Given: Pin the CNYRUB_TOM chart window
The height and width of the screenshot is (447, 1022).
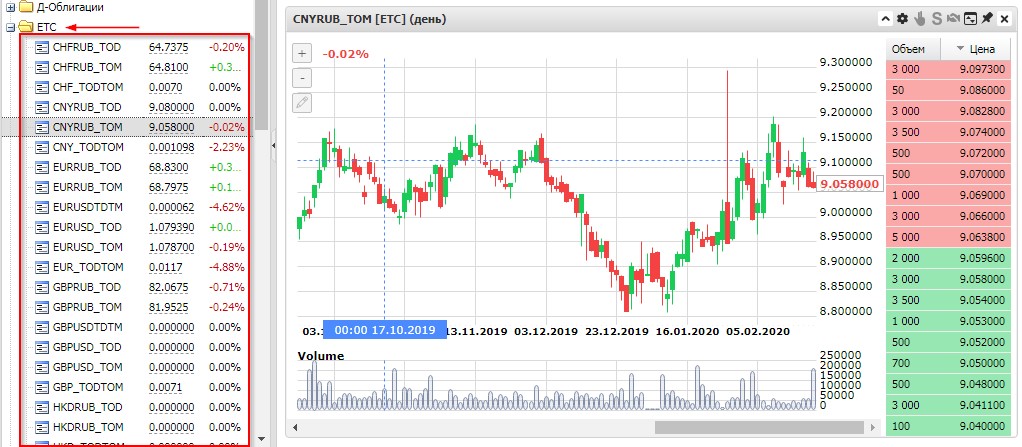Looking at the screenshot, I should [x=987, y=19].
